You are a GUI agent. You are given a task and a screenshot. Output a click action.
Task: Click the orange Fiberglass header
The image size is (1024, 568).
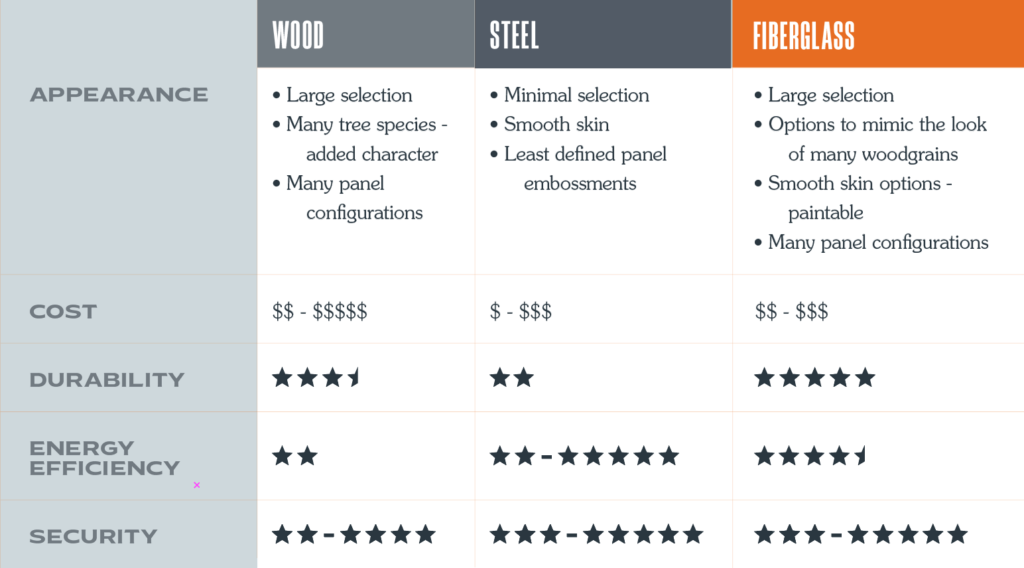(x=804, y=36)
